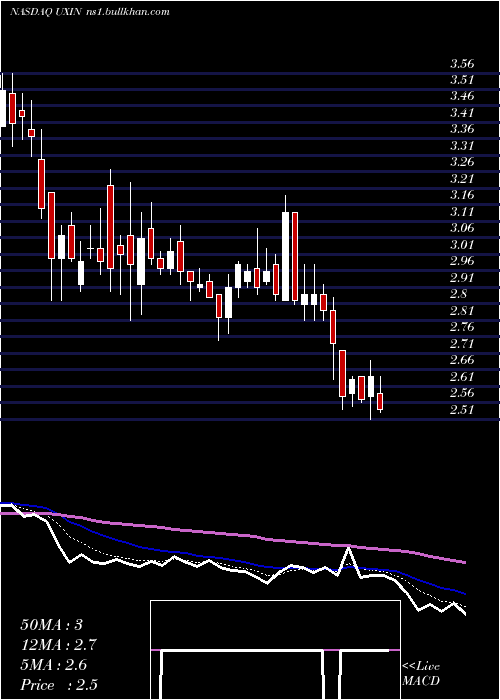Select the 2.8 price axis label
Screen dimensions: 500x700
[x=458, y=294]
